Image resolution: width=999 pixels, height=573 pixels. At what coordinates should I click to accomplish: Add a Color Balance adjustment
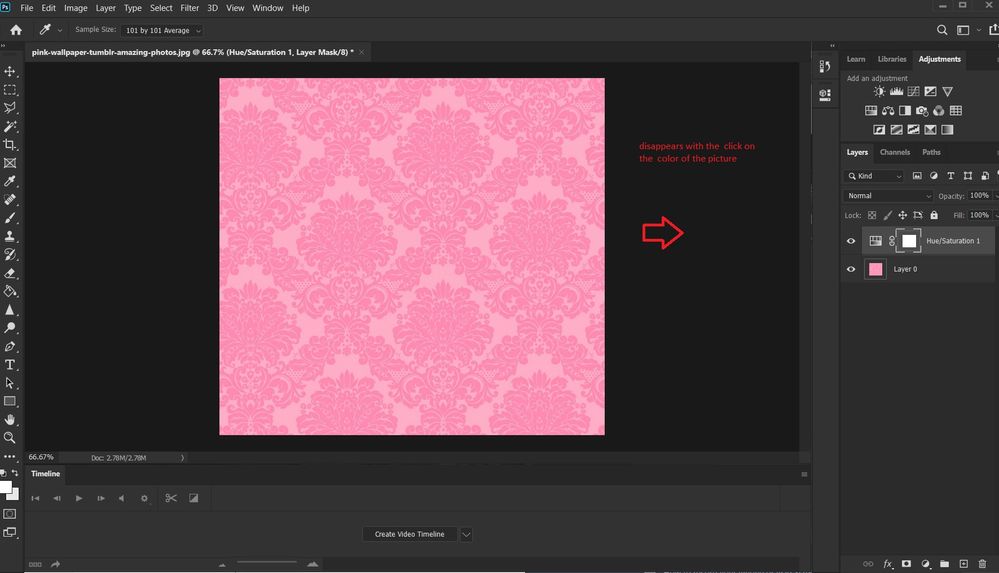(x=888, y=111)
